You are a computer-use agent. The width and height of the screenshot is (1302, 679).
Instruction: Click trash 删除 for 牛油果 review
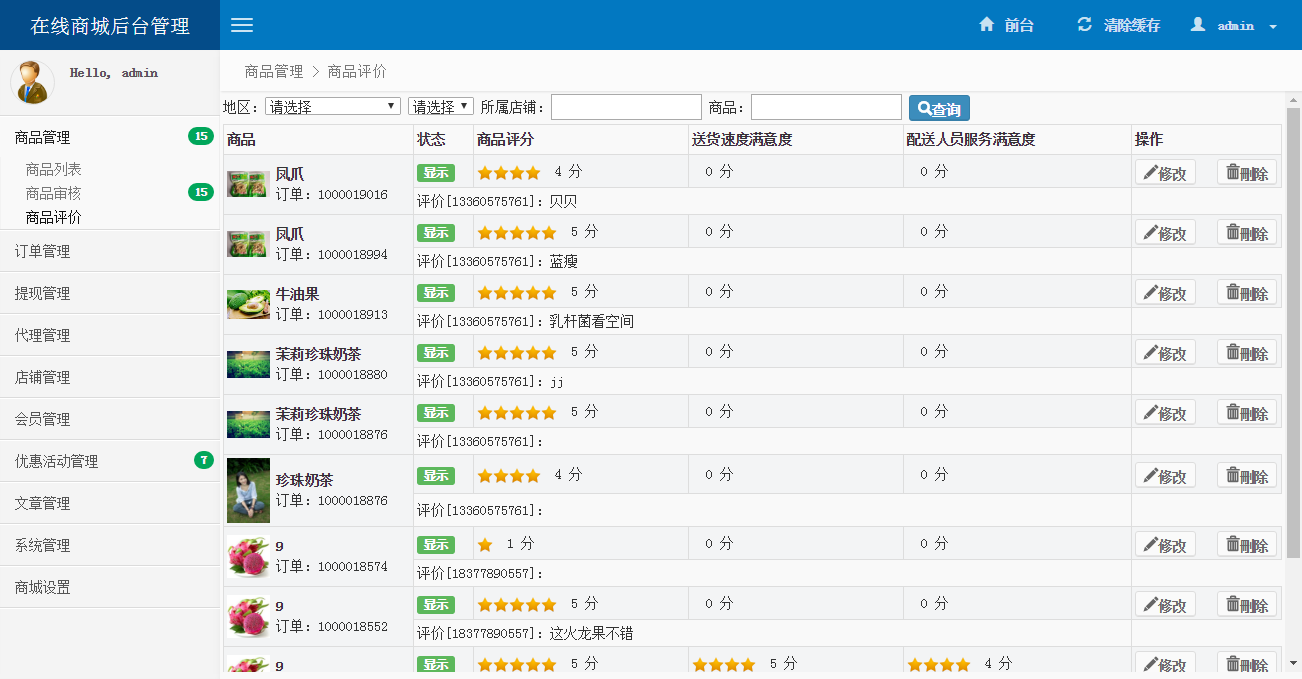point(1246,293)
